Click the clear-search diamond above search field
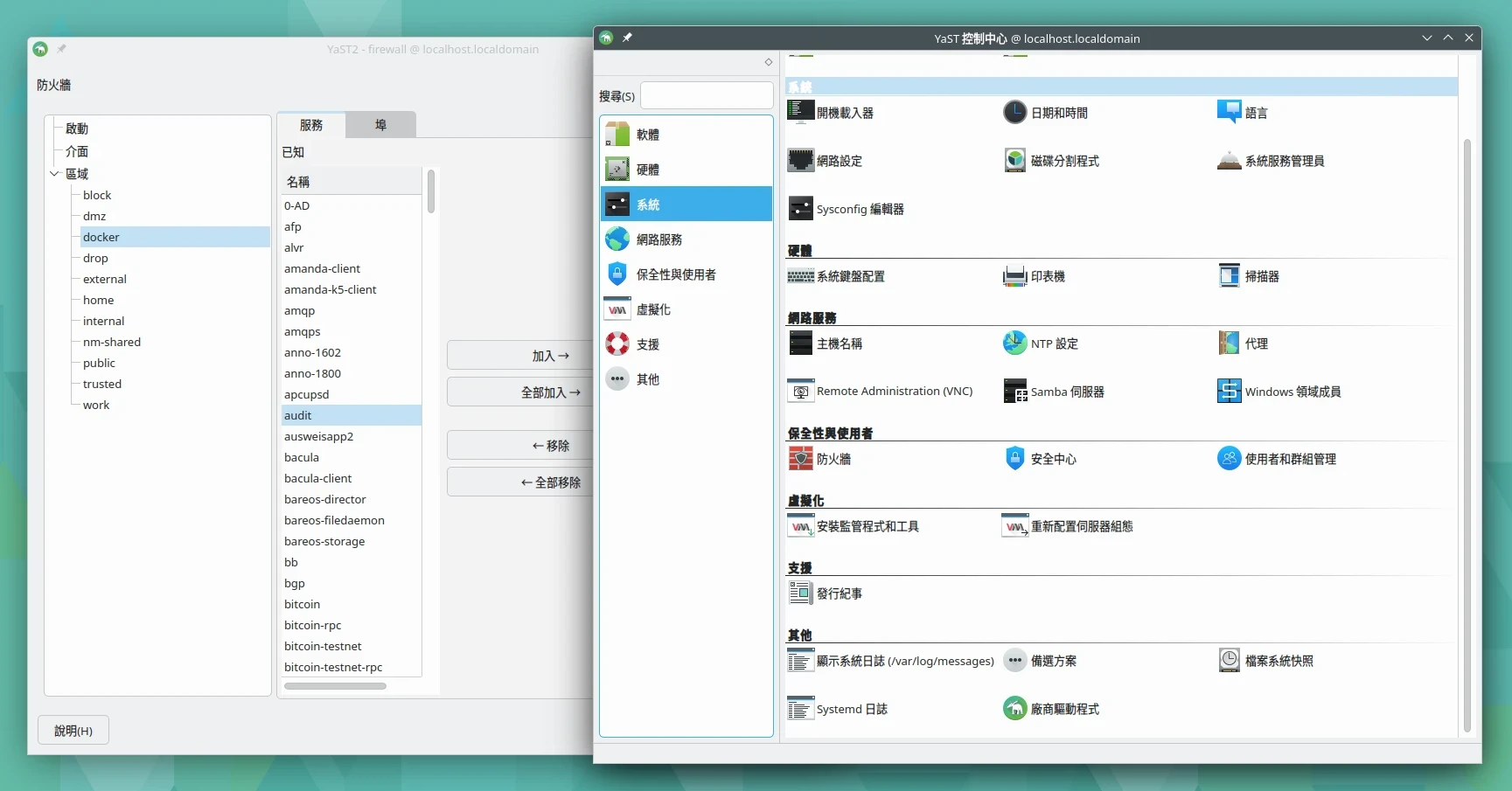1512x791 pixels. point(769,62)
